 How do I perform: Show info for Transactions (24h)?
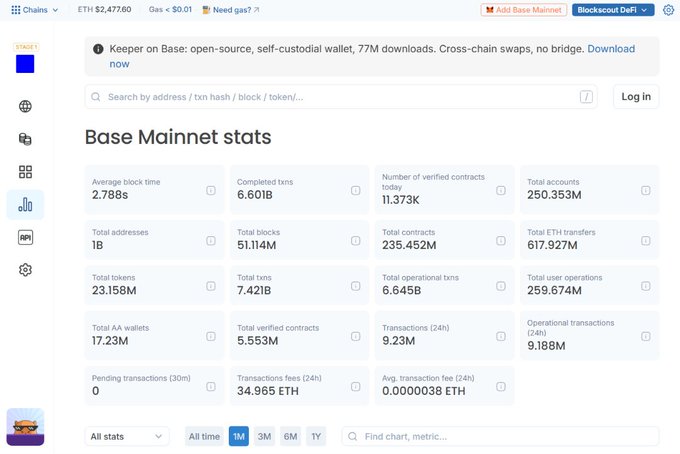coord(501,336)
